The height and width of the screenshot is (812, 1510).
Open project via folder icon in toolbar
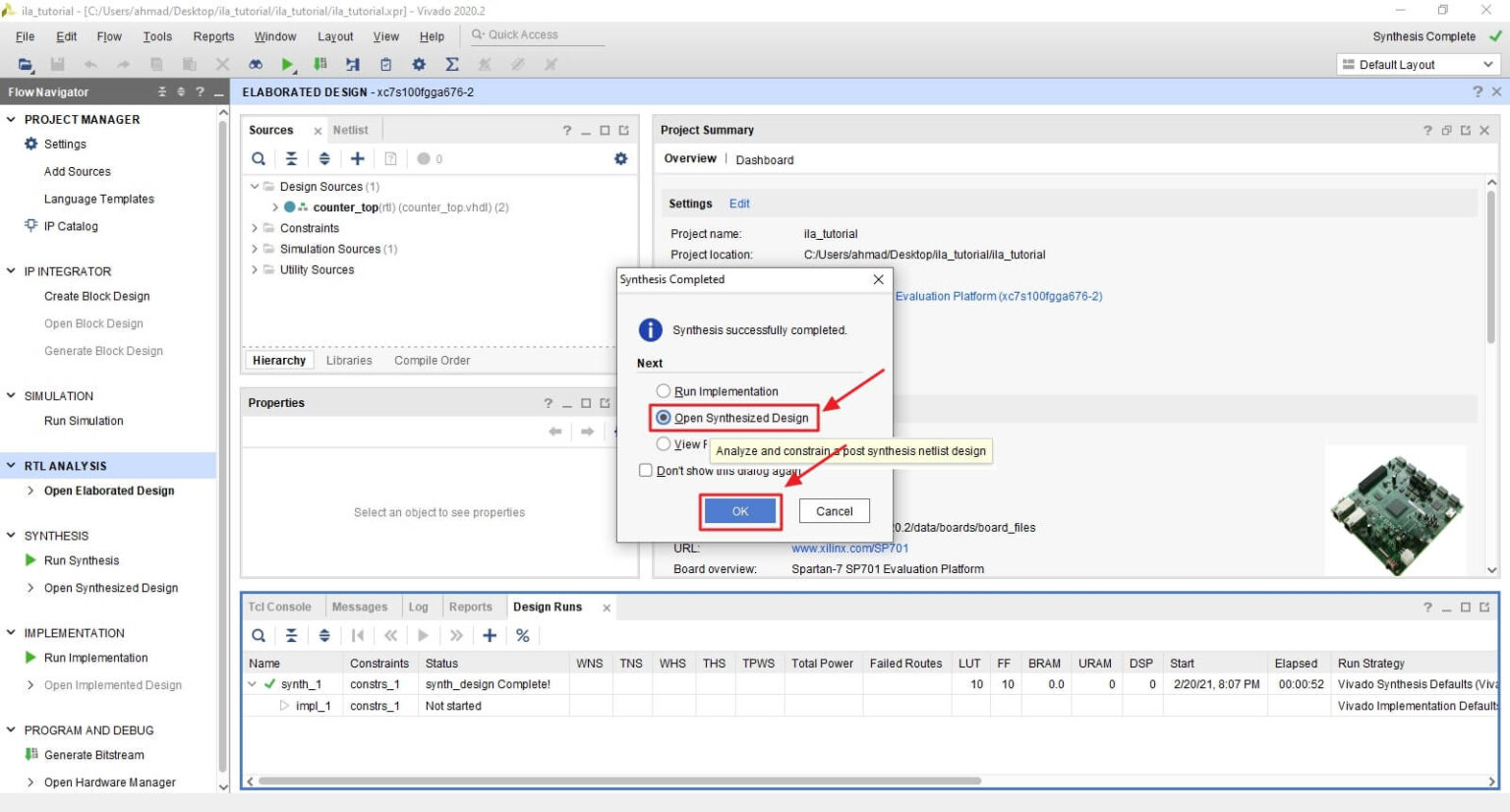click(26, 65)
